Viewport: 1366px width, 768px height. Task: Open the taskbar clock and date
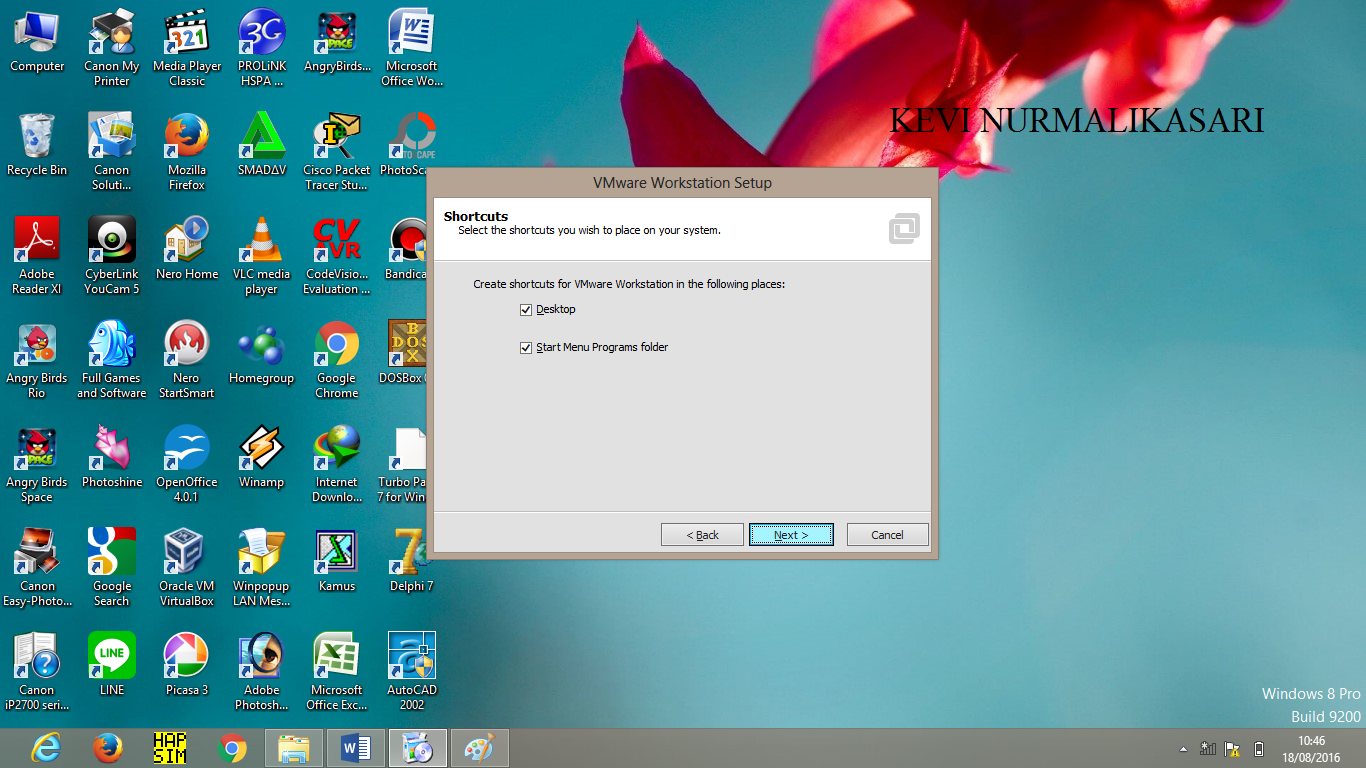[x=1311, y=748]
